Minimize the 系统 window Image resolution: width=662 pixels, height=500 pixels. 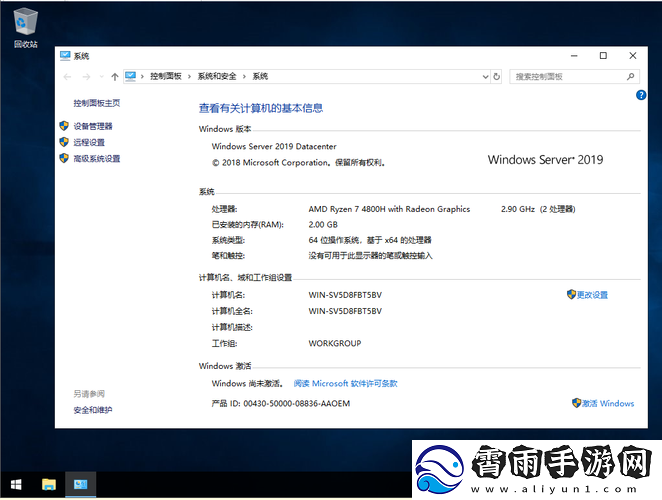click(x=574, y=56)
